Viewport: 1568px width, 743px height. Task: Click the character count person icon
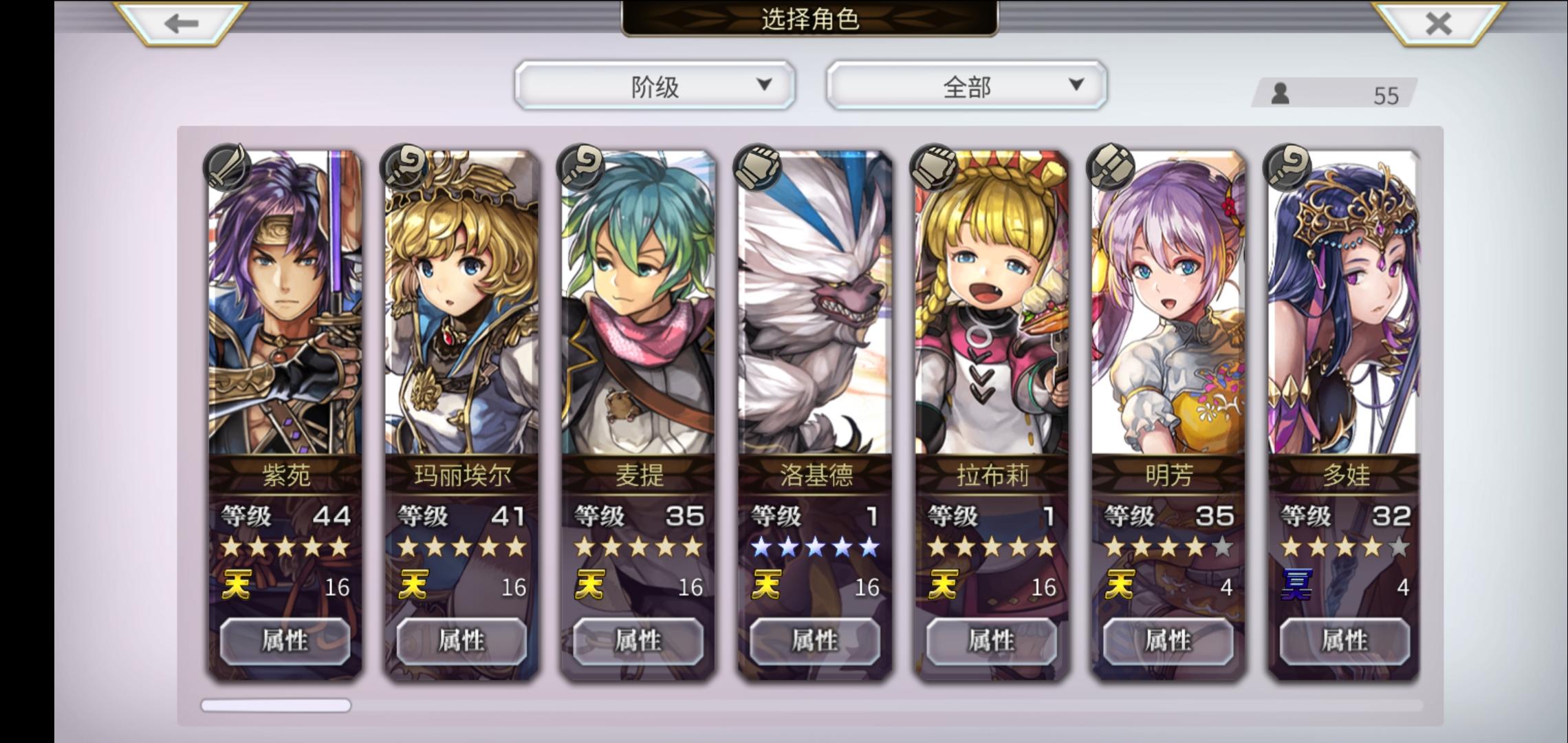pos(1280,94)
